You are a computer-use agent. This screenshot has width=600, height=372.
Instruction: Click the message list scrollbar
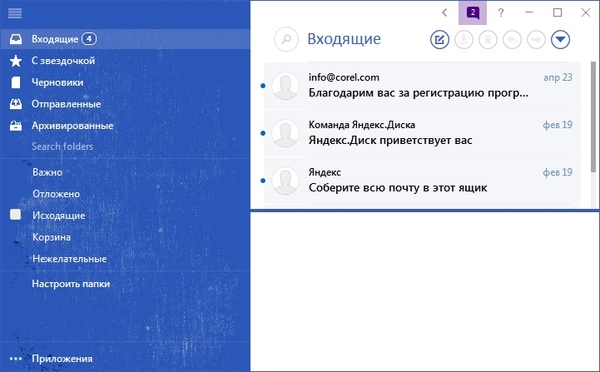[593, 117]
